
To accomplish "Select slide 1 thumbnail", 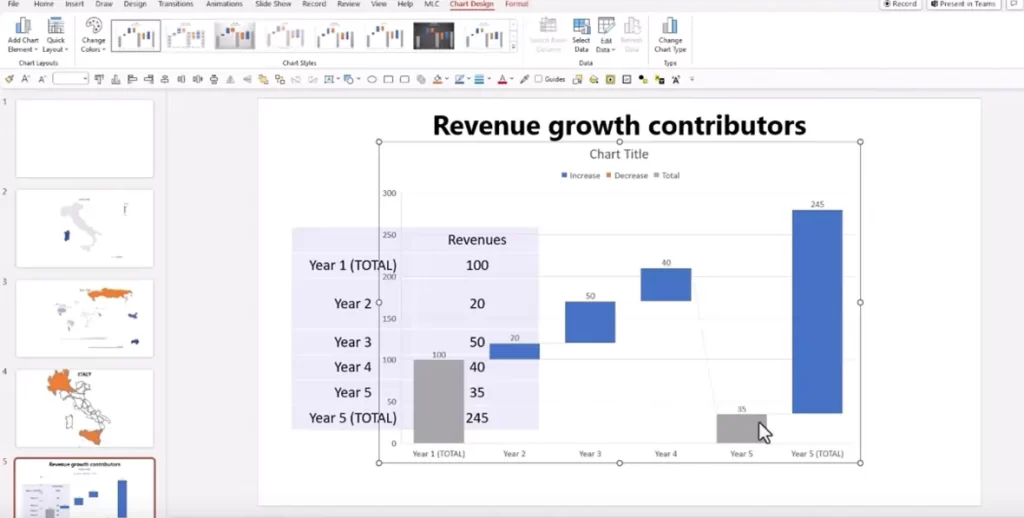I will [x=84, y=138].
